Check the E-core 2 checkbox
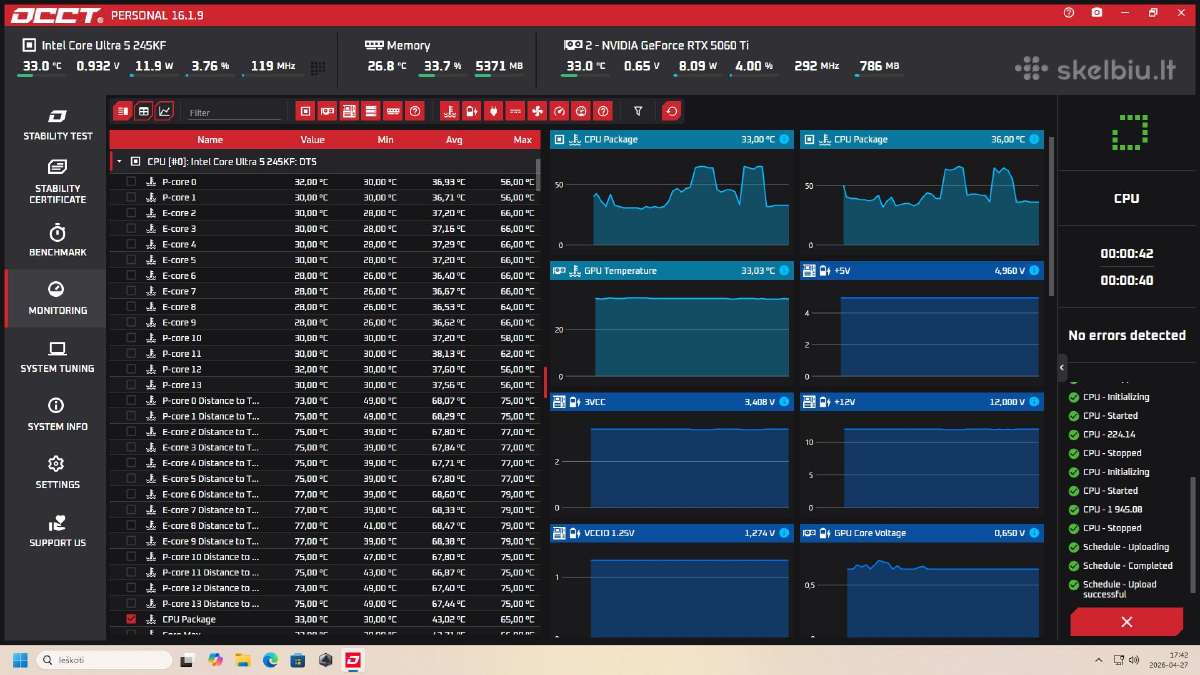The width and height of the screenshot is (1200, 675). (131, 213)
